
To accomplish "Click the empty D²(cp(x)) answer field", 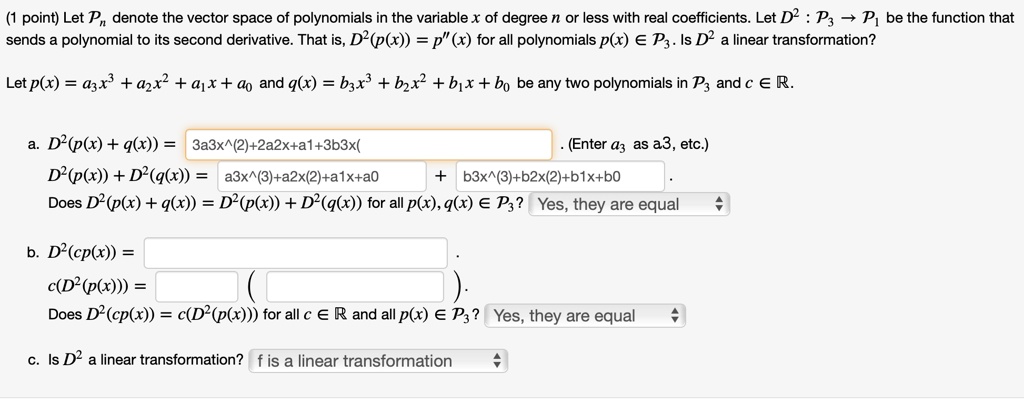I will coord(296,252).
